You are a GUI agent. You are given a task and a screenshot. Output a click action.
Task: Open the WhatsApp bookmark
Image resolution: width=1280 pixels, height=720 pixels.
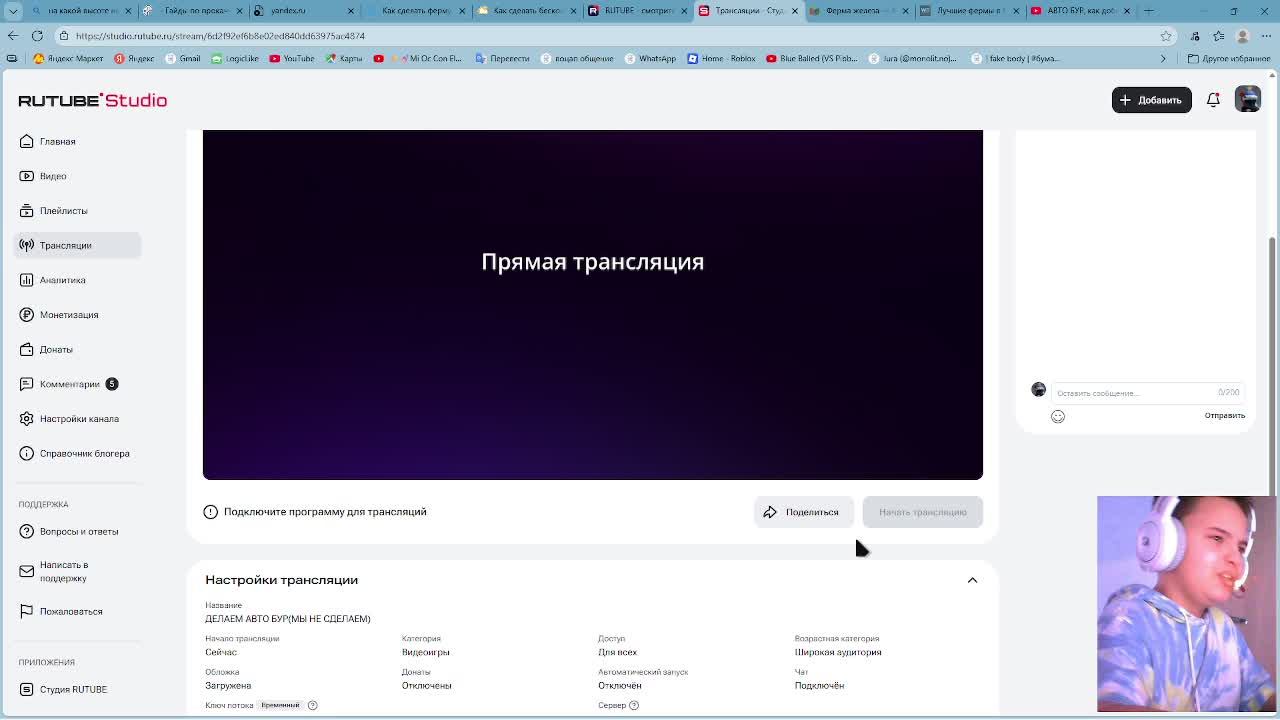[651, 58]
